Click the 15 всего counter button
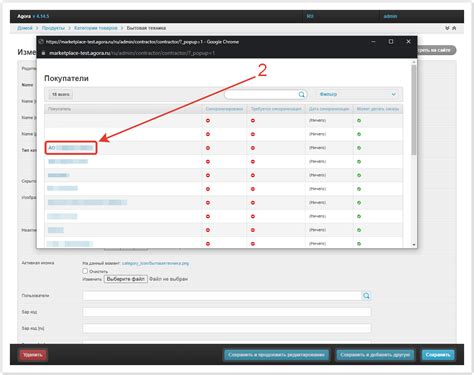 [61, 95]
